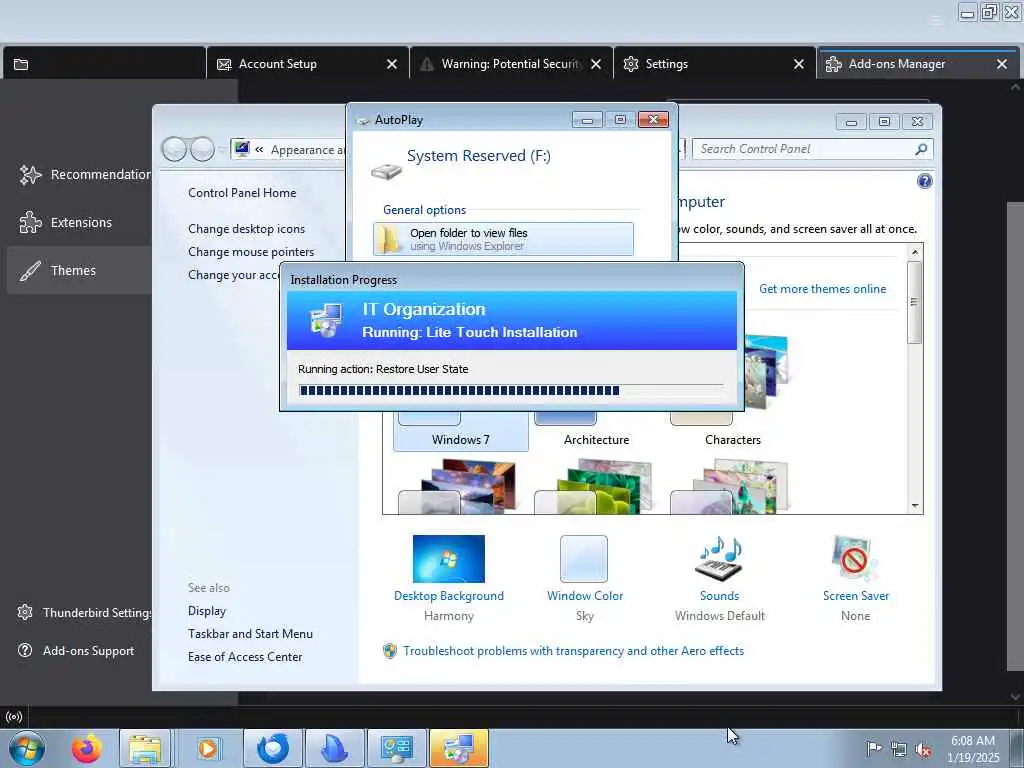Select the Windows 7 theme
Screen dimensions: 1024x768
click(x=460, y=431)
